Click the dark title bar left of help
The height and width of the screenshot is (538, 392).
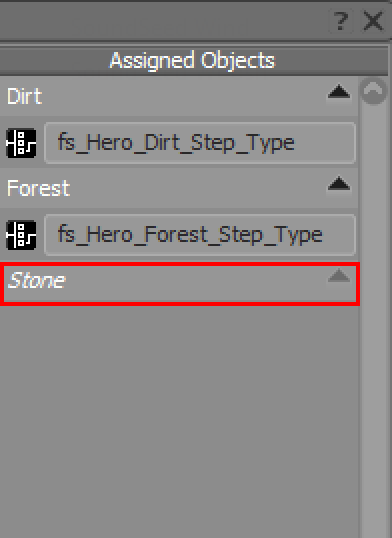[x=161, y=21]
